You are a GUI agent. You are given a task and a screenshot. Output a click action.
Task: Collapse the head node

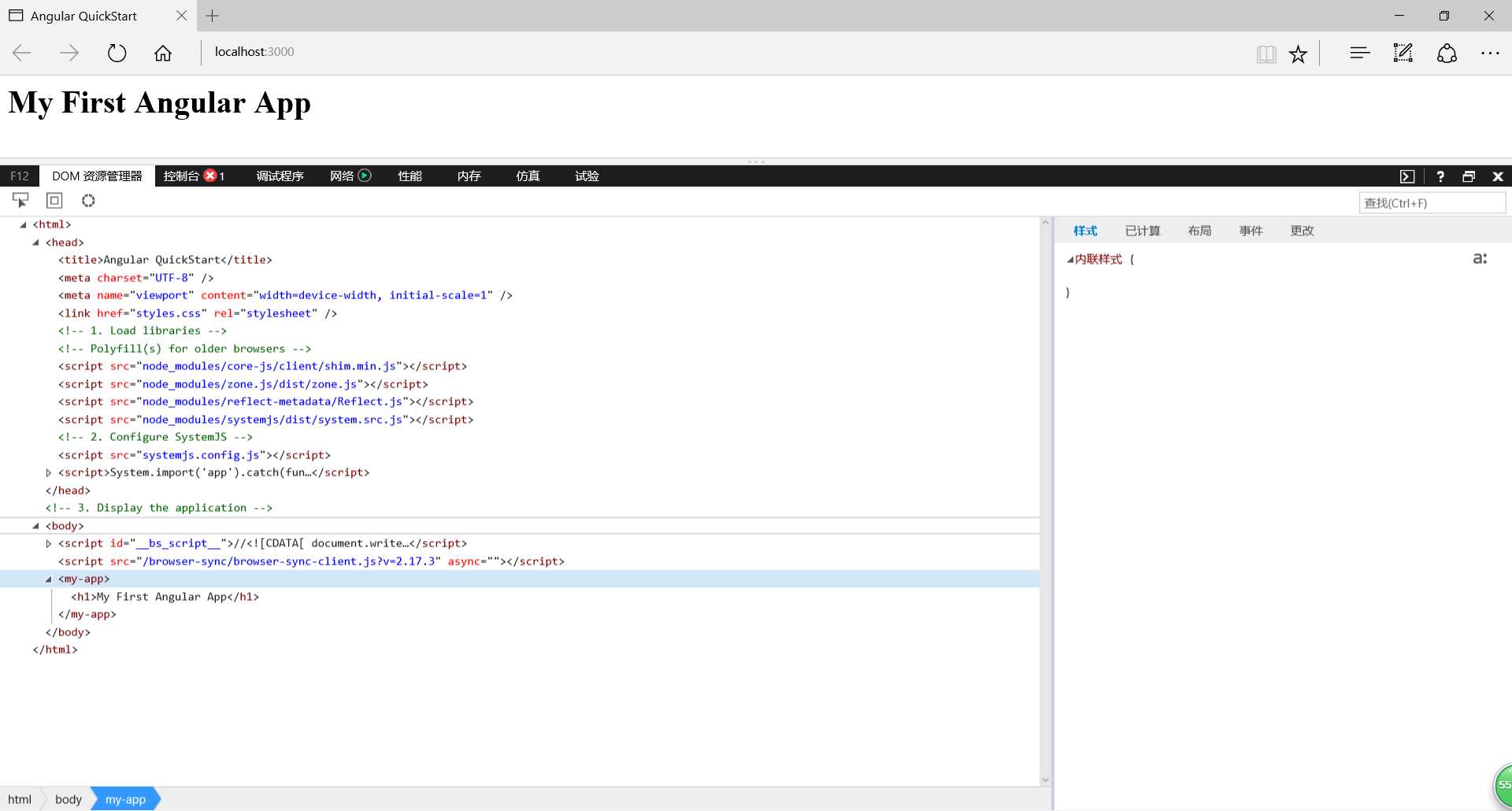[35, 243]
